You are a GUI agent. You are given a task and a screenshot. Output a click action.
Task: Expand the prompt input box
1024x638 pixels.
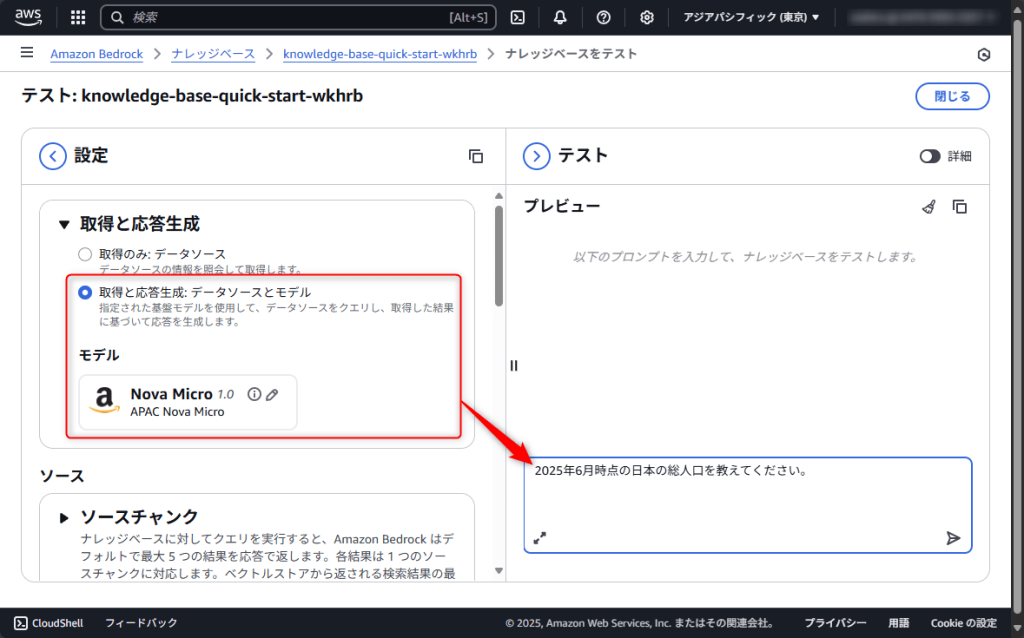click(x=539, y=538)
